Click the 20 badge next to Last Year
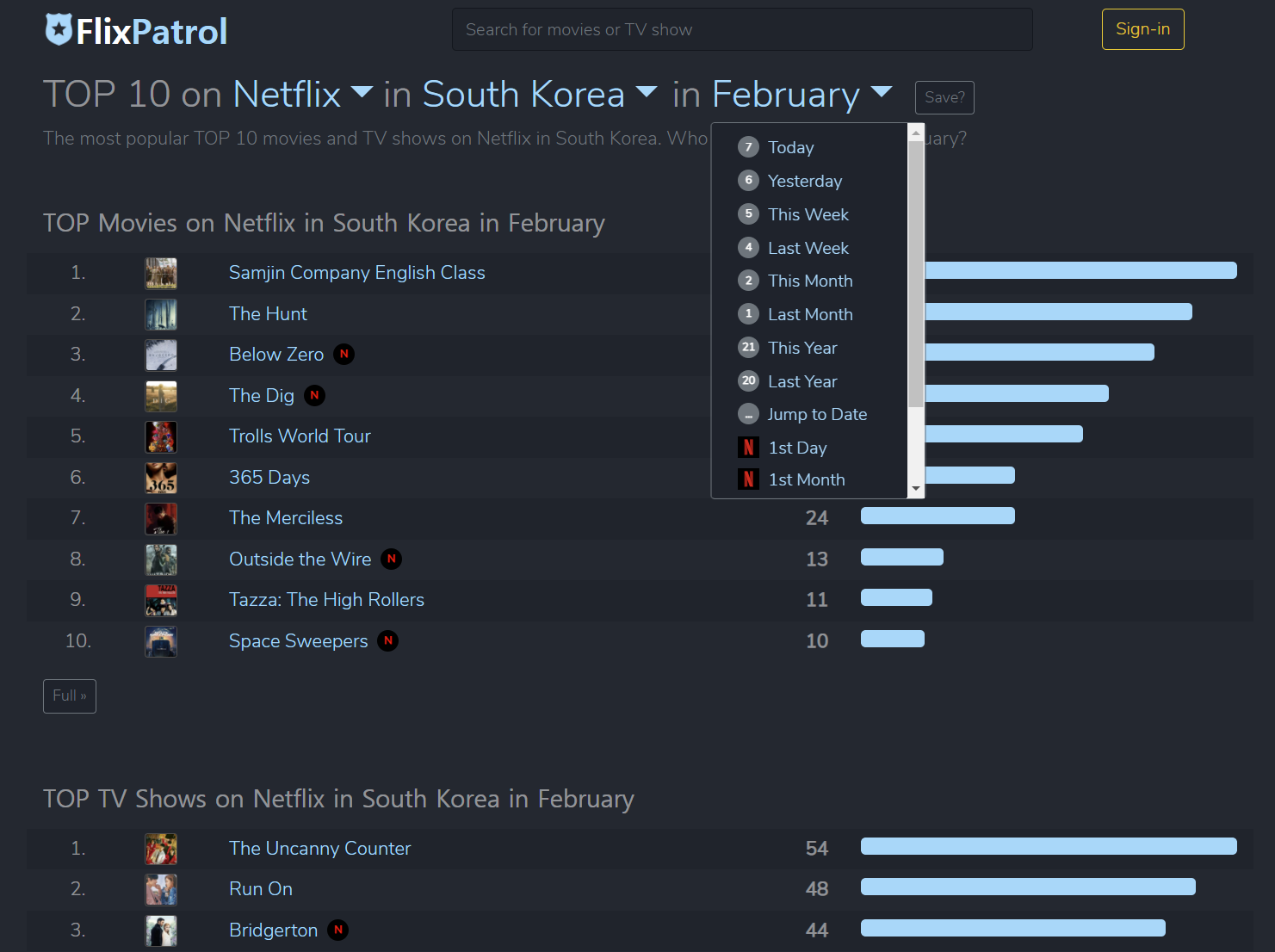Image resolution: width=1275 pixels, height=952 pixels. coord(749,380)
